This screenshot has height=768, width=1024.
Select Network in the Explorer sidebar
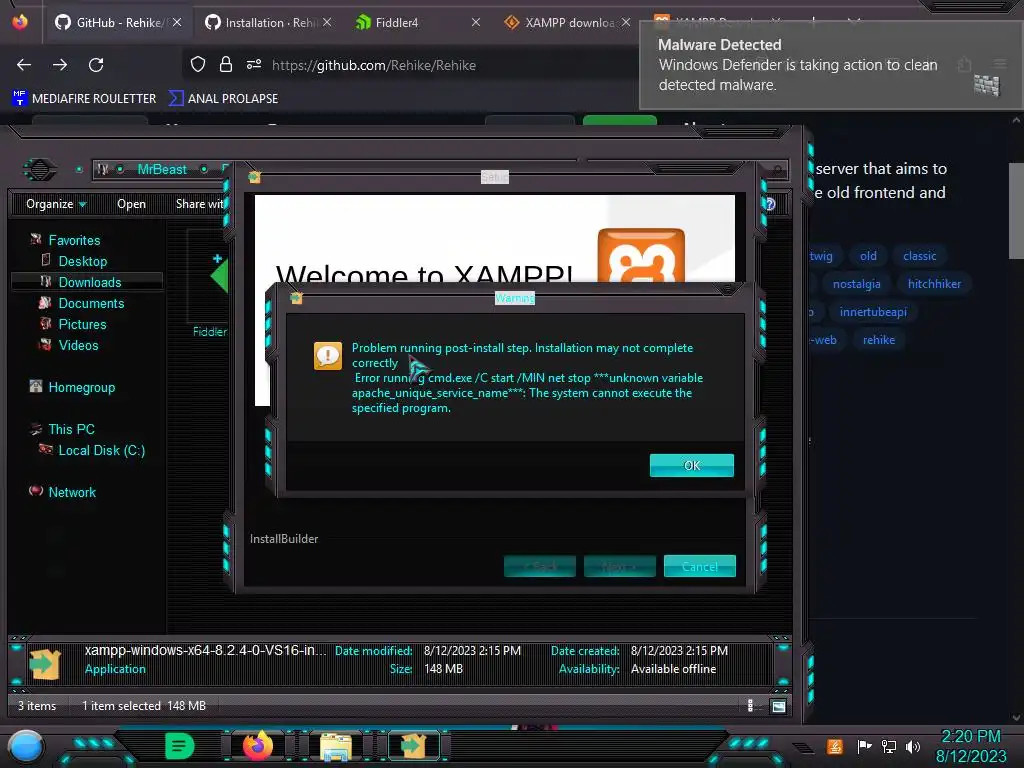[x=72, y=492]
